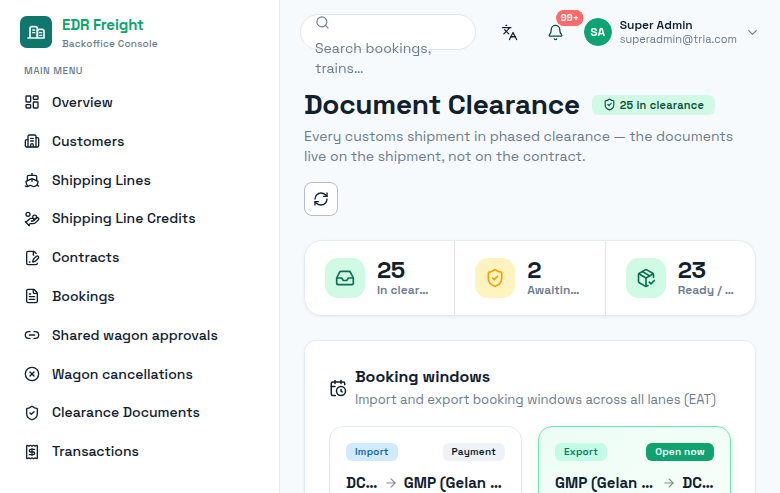Click the In clearance inbox icon
The height and width of the screenshot is (493, 780).
[x=345, y=278]
